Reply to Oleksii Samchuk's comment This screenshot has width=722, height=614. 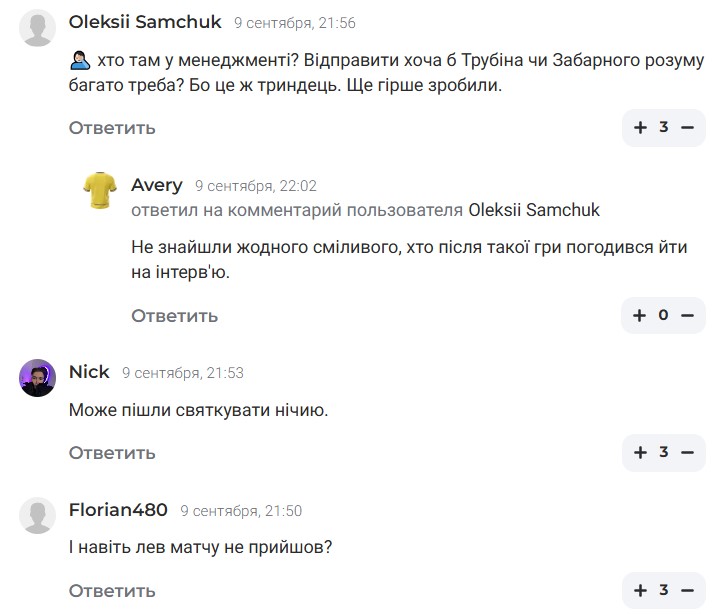tap(112, 128)
